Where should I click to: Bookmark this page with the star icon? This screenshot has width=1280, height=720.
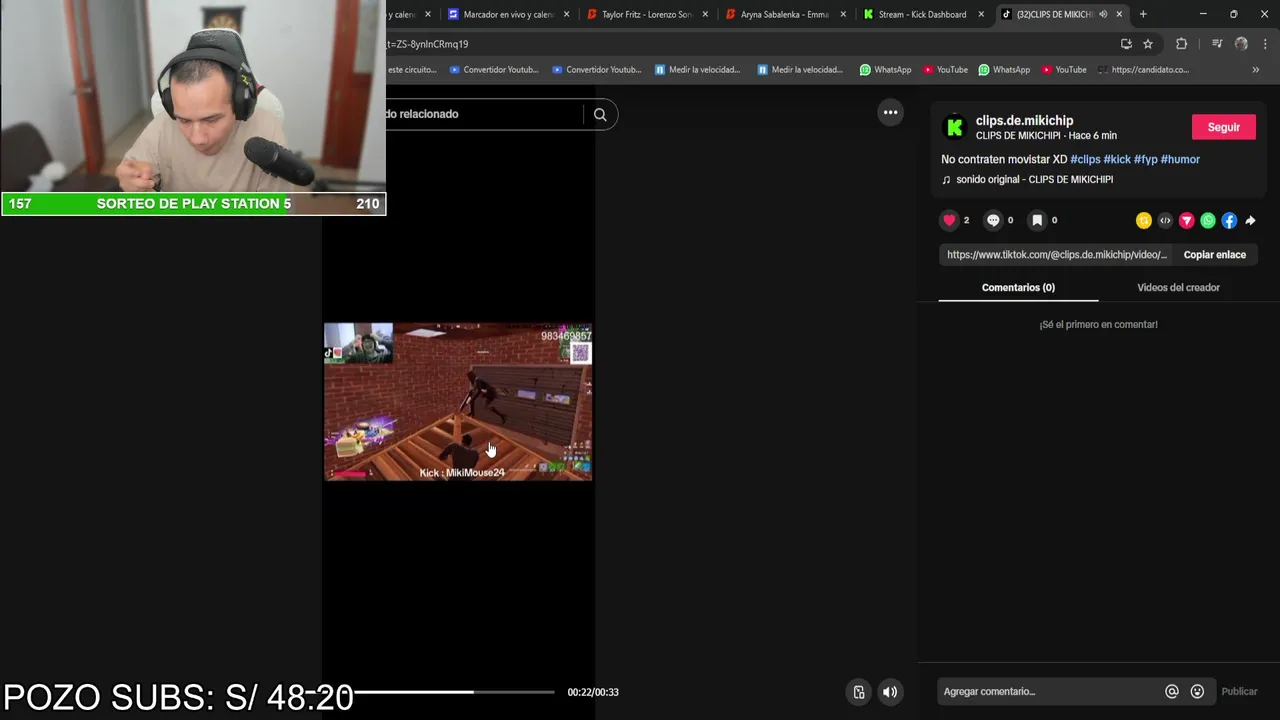[x=1148, y=44]
